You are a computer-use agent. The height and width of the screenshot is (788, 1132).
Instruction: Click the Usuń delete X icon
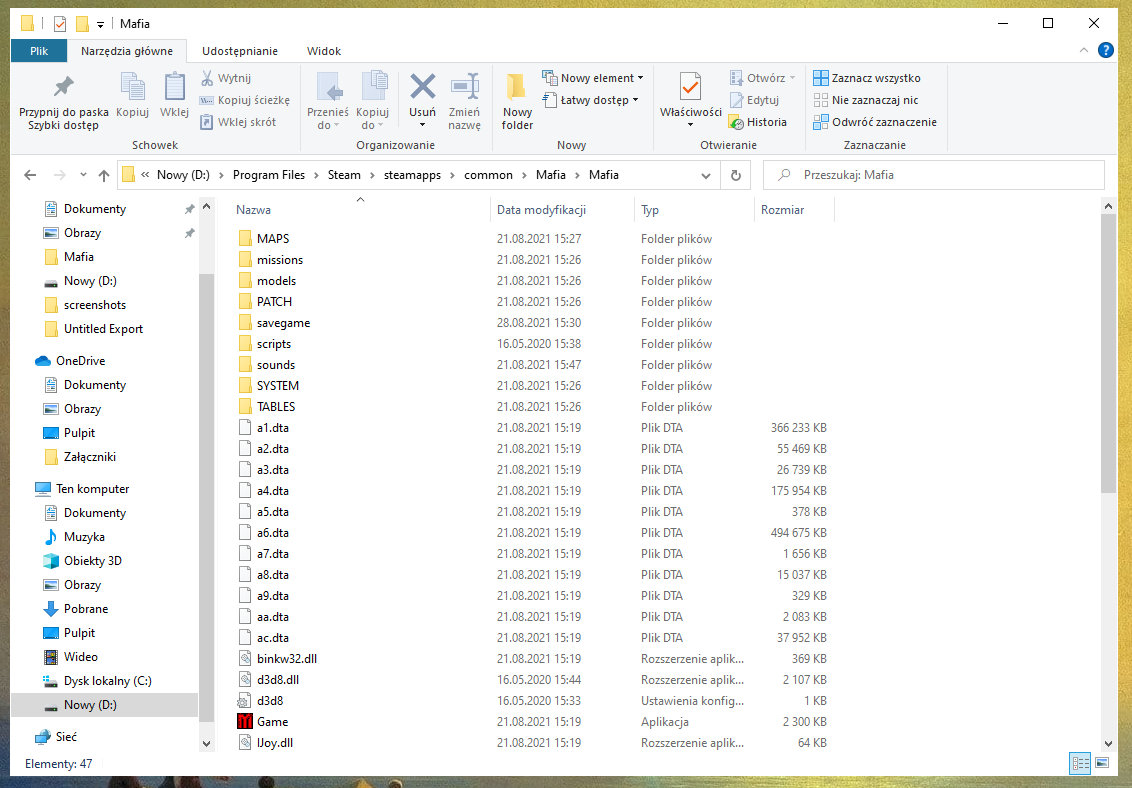point(423,87)
